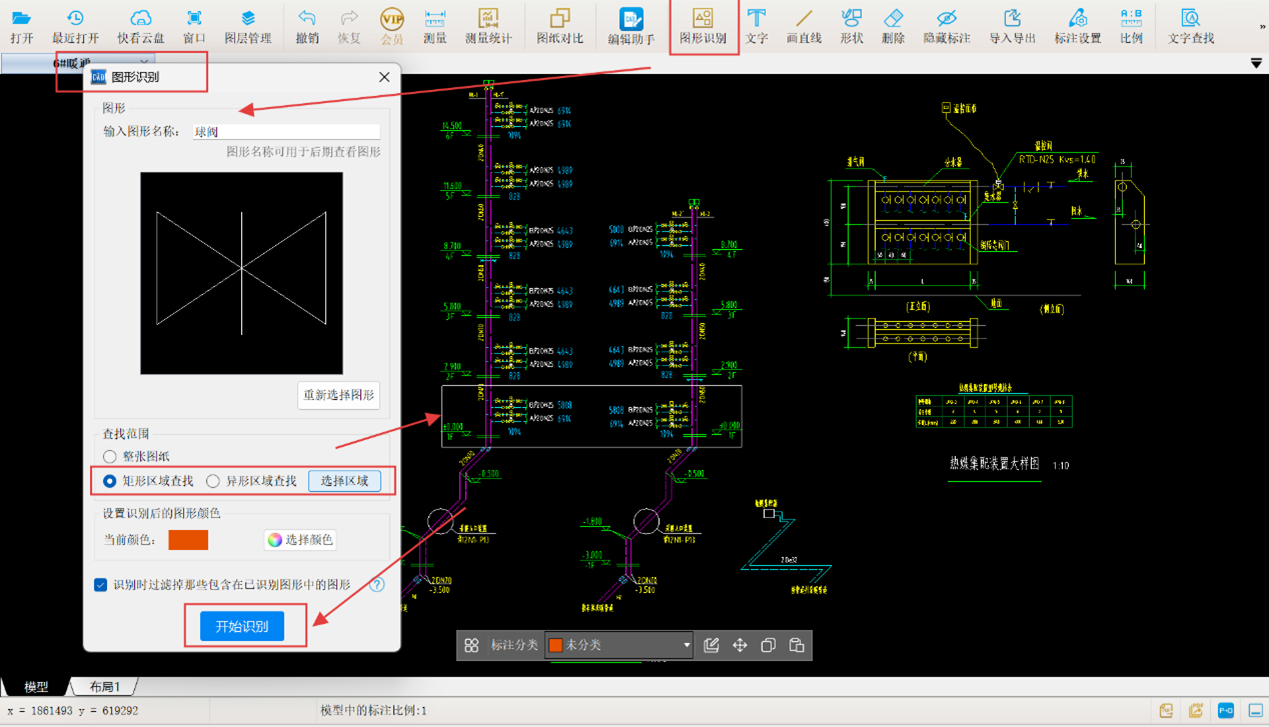Switch to the 模型 model tab
This screenshot has width=1269, height=727.
36,687
